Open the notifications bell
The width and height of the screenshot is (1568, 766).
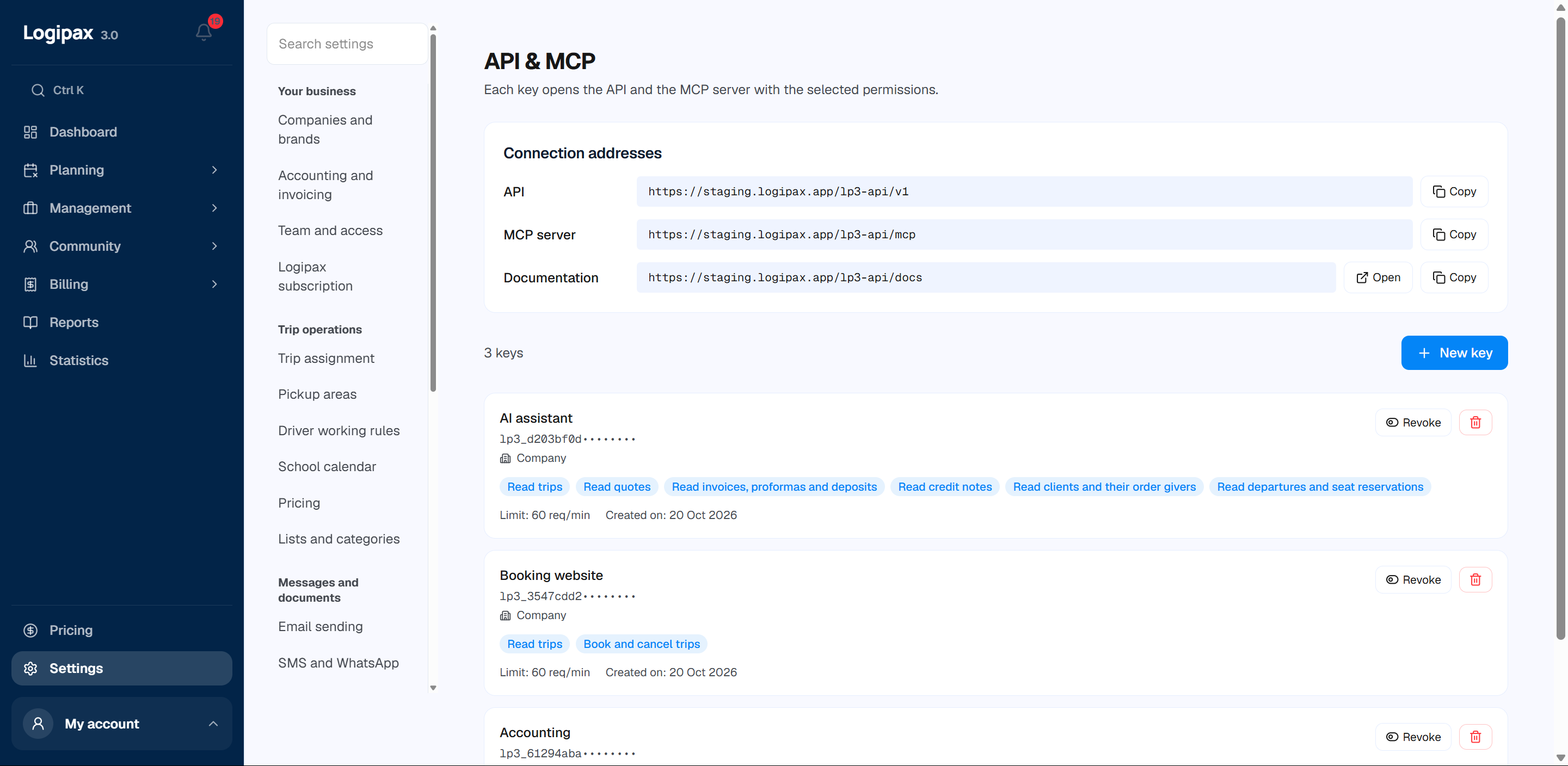[204, 32]
